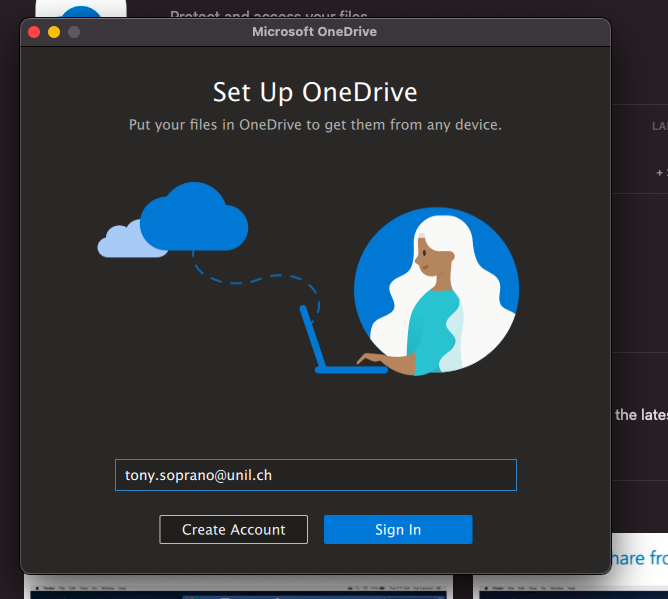Close the Microsoft OneDrive window
This screenshot has height=599, width=668.
(34, 32)
